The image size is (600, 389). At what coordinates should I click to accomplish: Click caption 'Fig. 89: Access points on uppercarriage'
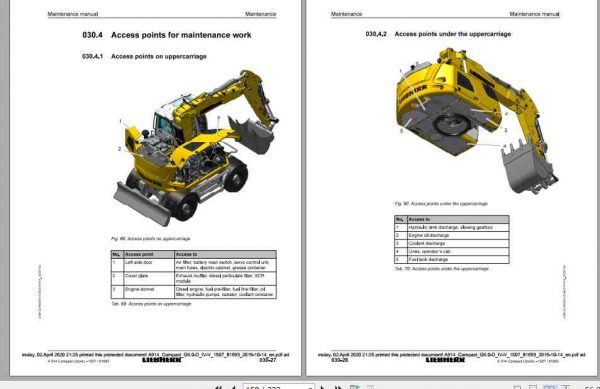(150, 239)
